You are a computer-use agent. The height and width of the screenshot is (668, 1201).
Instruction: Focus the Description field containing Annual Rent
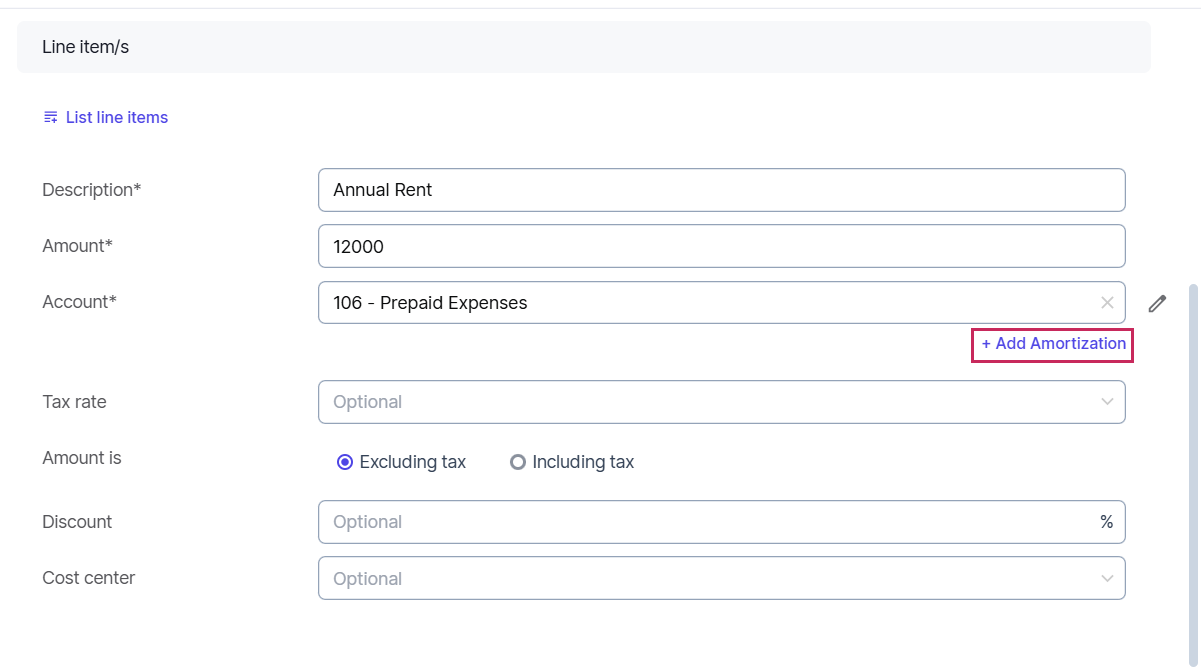pos(720,190)
